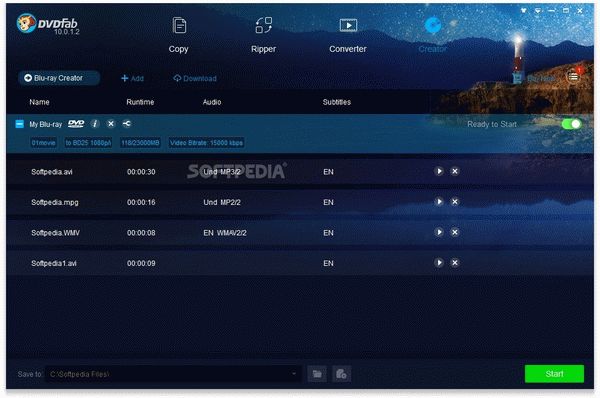Open the task queue list icon
Screen dimensions: 600x398
point(573,77)
